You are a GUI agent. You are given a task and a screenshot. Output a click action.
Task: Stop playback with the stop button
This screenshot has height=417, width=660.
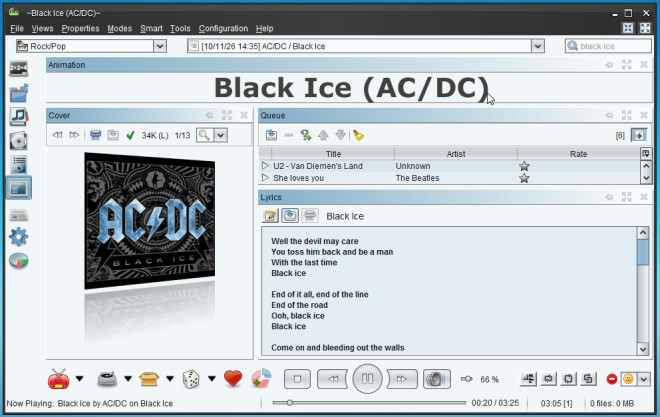(297, 379)
